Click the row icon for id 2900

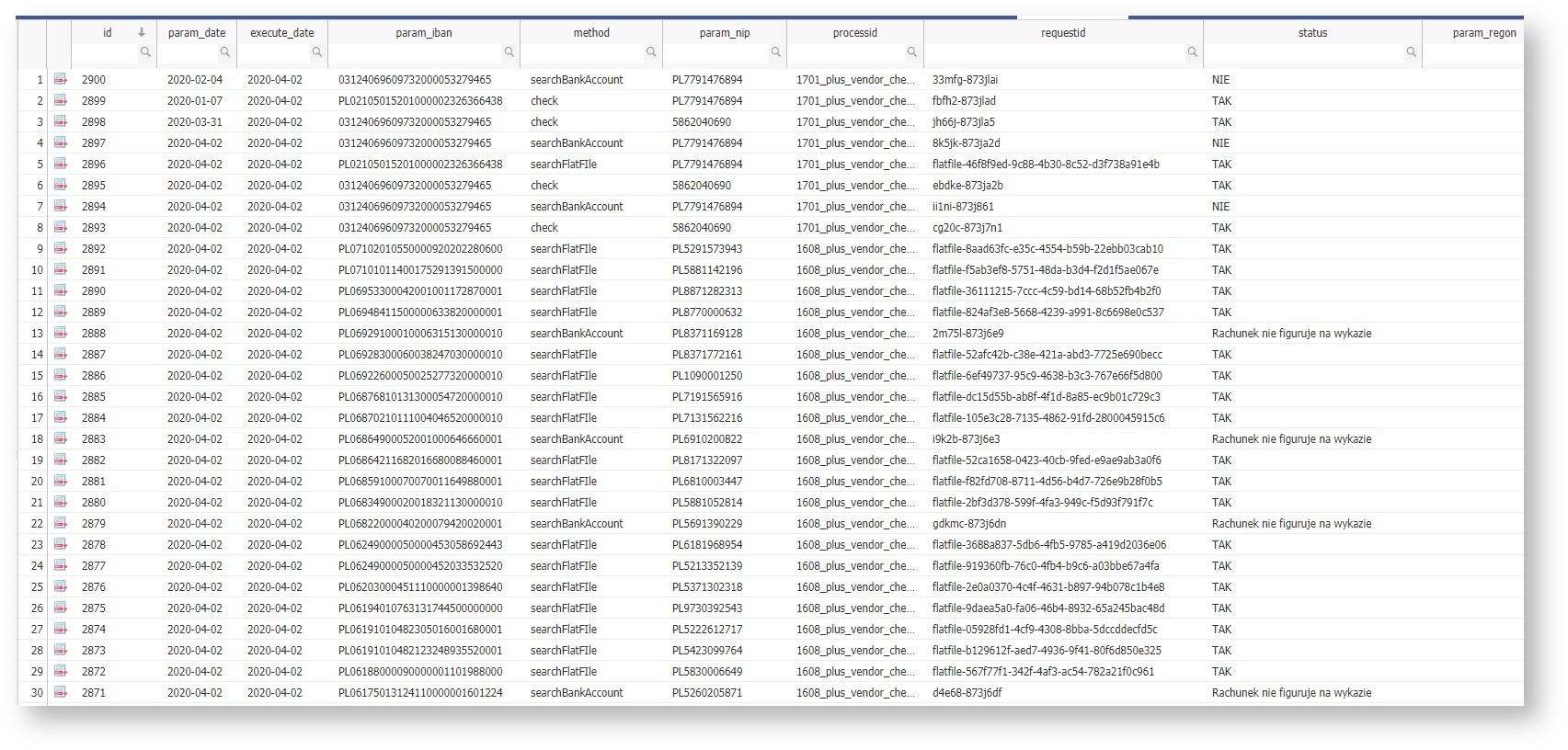pyautogui.click(x=61, y=80)
